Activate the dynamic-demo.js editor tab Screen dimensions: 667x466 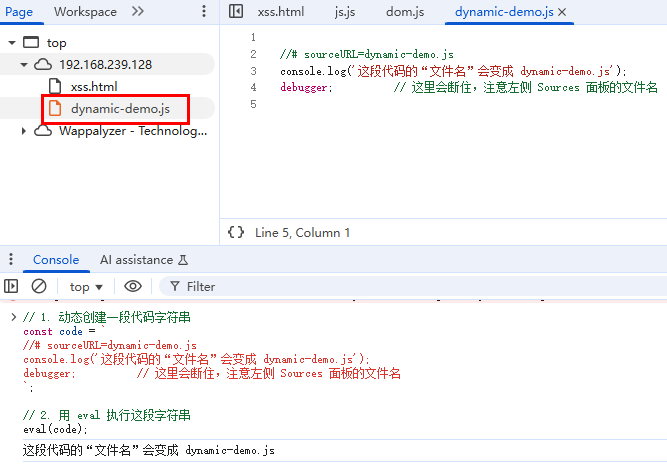tap(504, 12)
